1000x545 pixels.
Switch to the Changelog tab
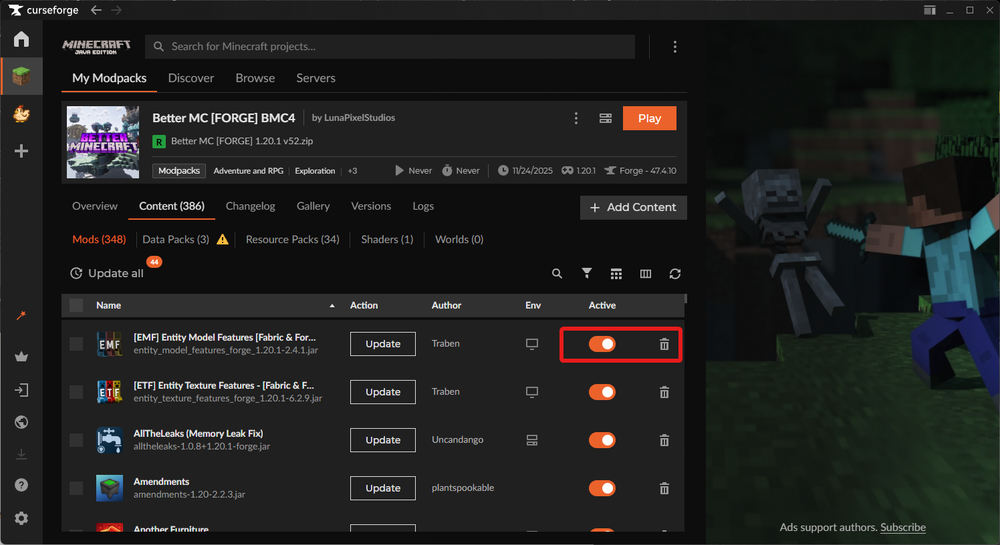coord(250,207)
